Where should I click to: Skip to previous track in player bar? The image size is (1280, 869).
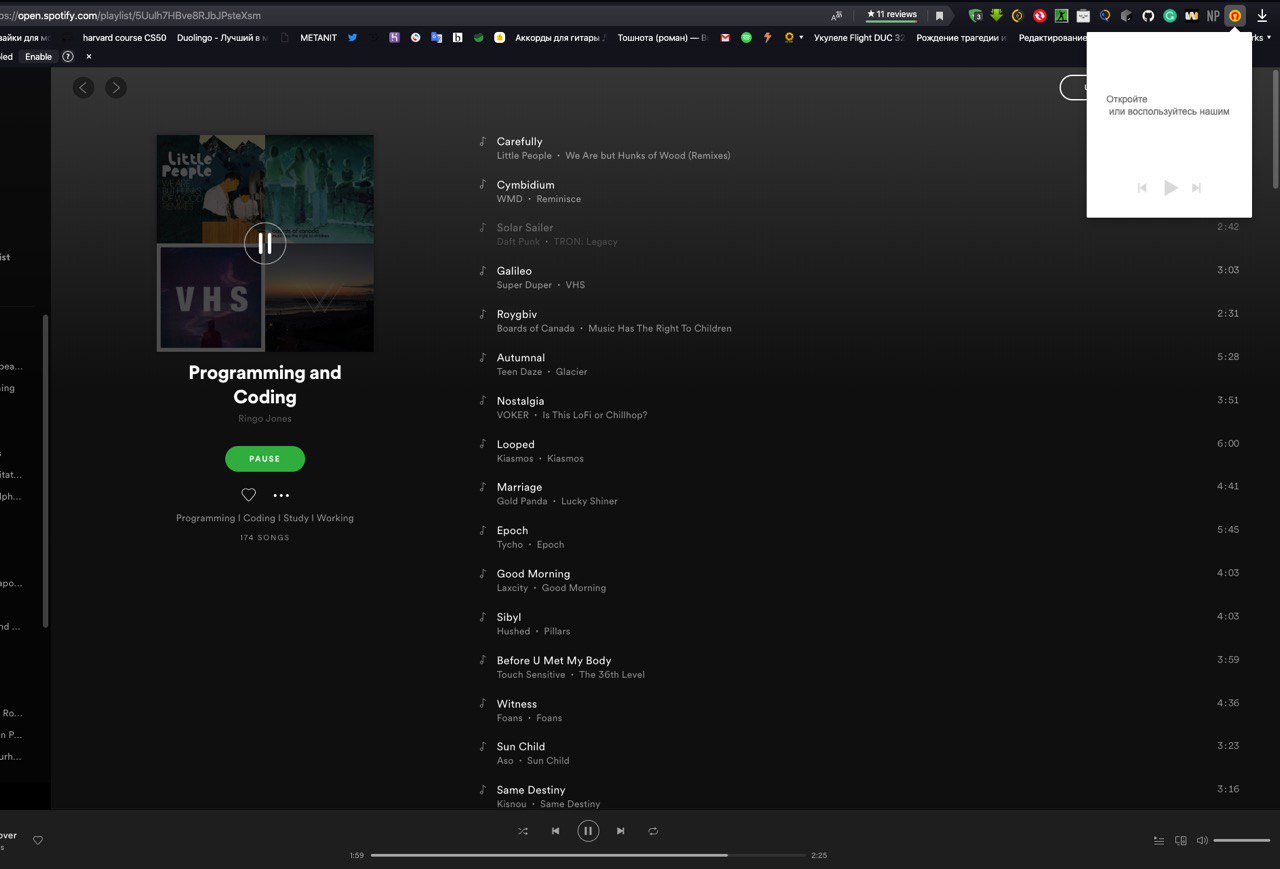click(x=555, y=831)
